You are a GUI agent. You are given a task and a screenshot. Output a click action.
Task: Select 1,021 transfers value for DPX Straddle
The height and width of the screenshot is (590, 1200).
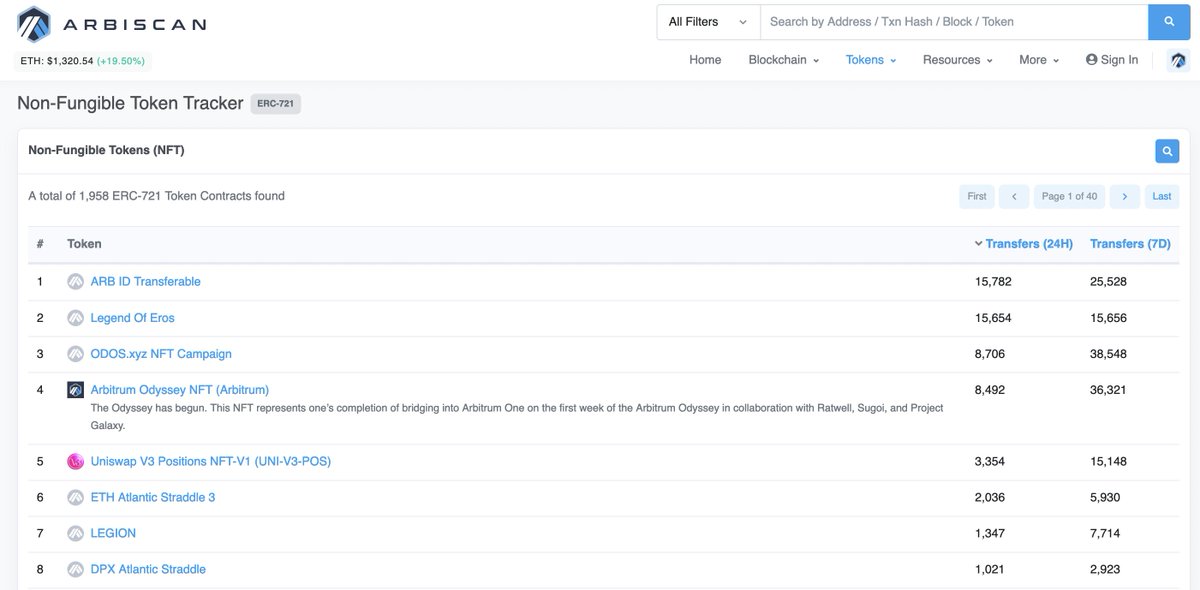[990, 570]
